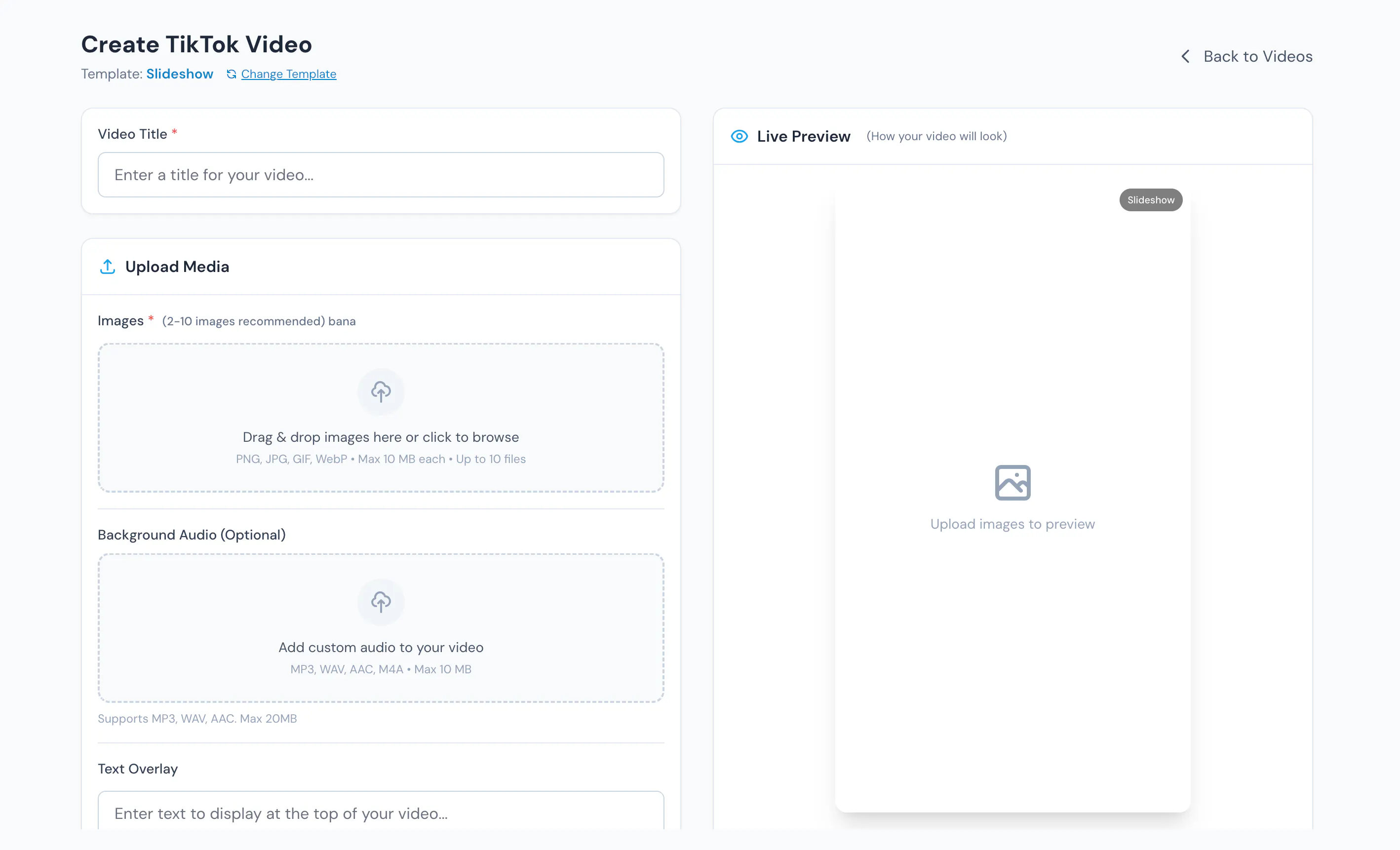Click the Change Template refresh icon

tap(231, 74)
